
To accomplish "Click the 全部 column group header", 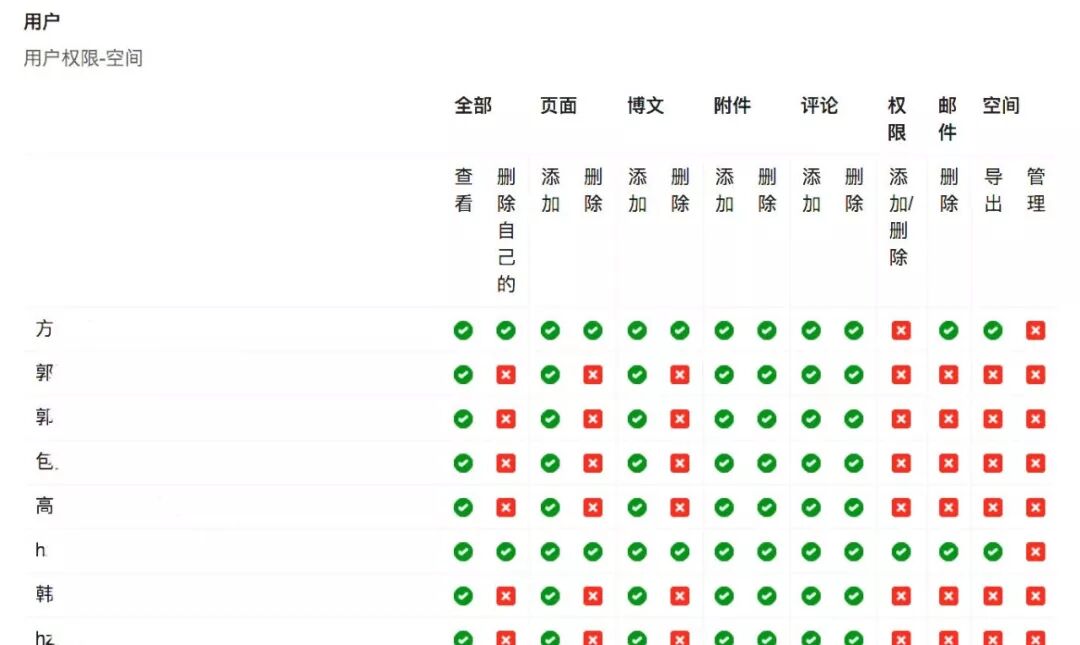I will [472, 105].
